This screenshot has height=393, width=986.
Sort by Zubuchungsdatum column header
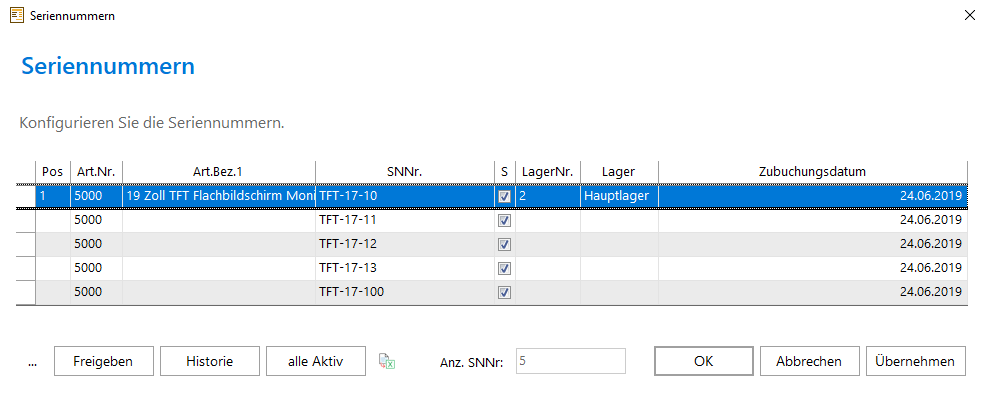[x=812, y=171]
